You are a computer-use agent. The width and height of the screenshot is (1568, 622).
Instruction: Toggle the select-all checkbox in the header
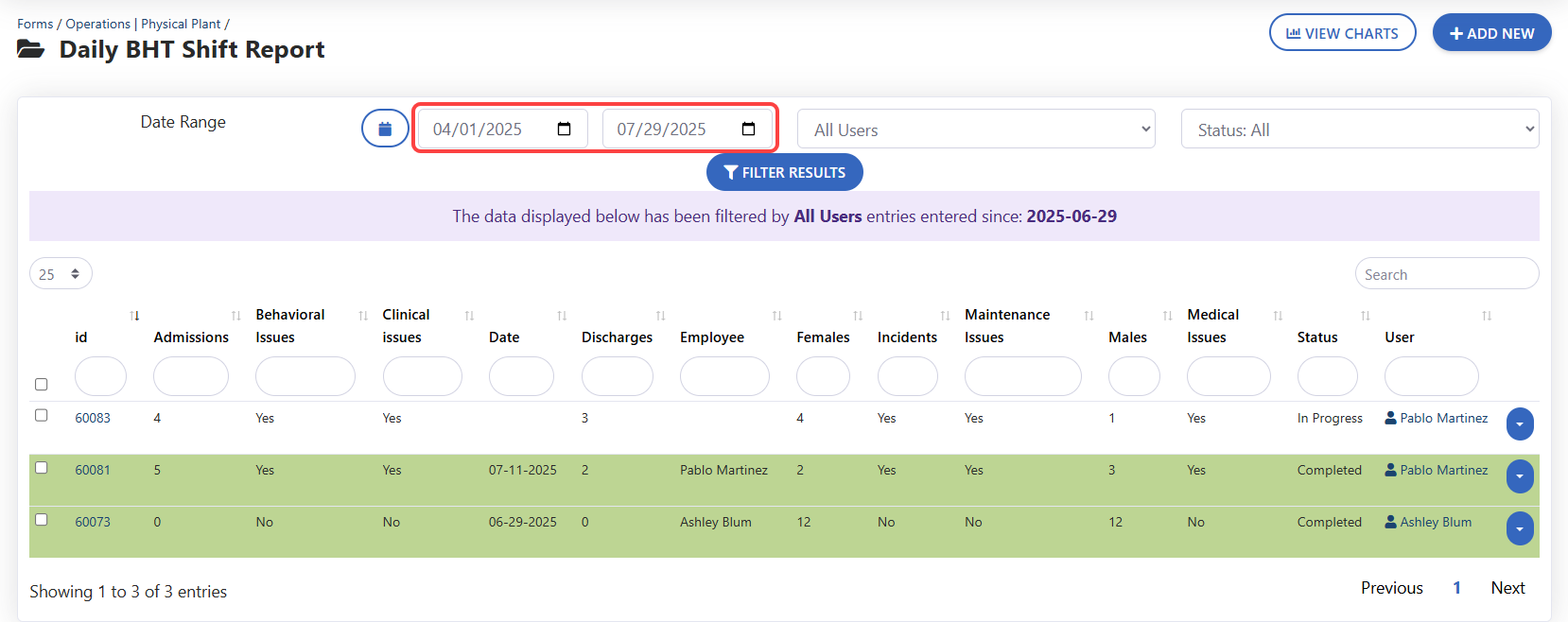(42, 385)
